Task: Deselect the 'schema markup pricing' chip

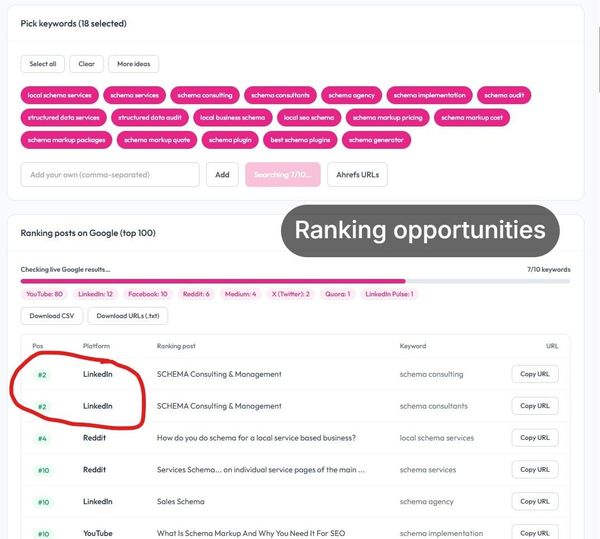Action: [x=388, y=117]
